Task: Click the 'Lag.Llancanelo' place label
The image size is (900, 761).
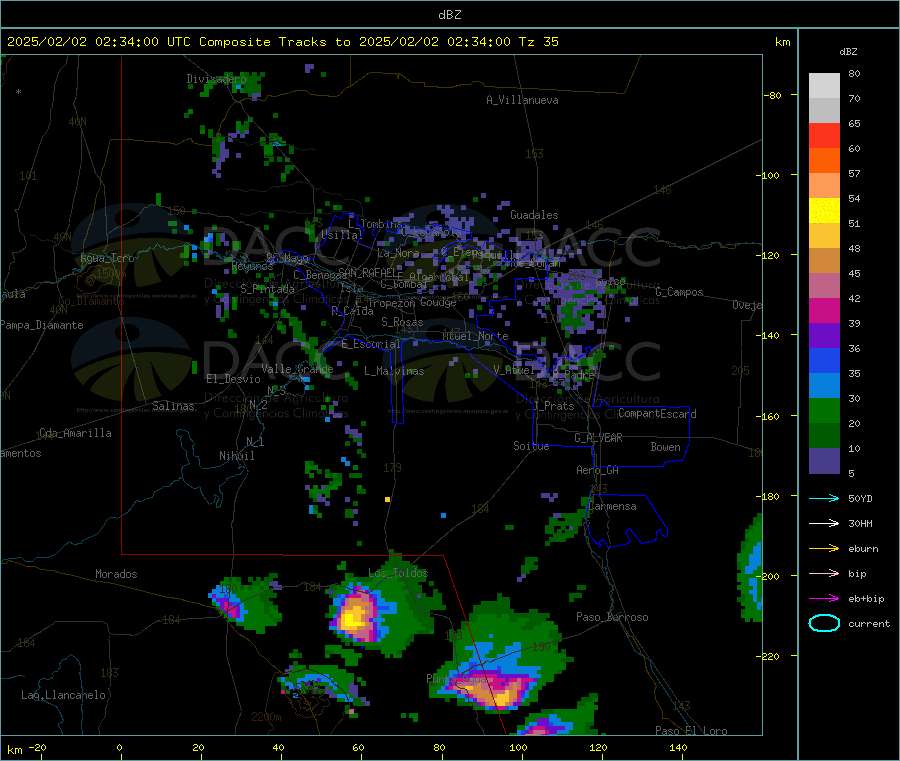Action: (x=64, y=695)
